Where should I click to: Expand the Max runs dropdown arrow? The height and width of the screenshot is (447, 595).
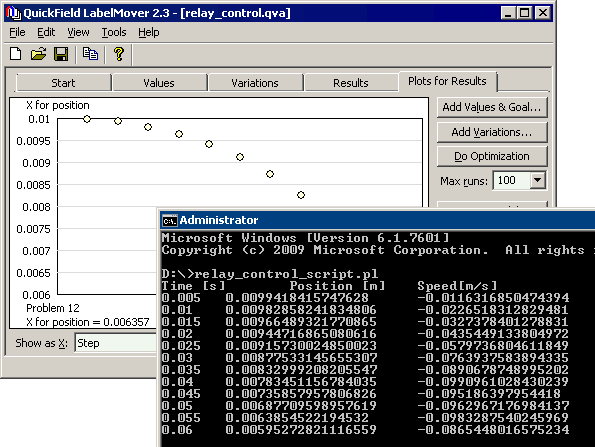pos(537,180)
